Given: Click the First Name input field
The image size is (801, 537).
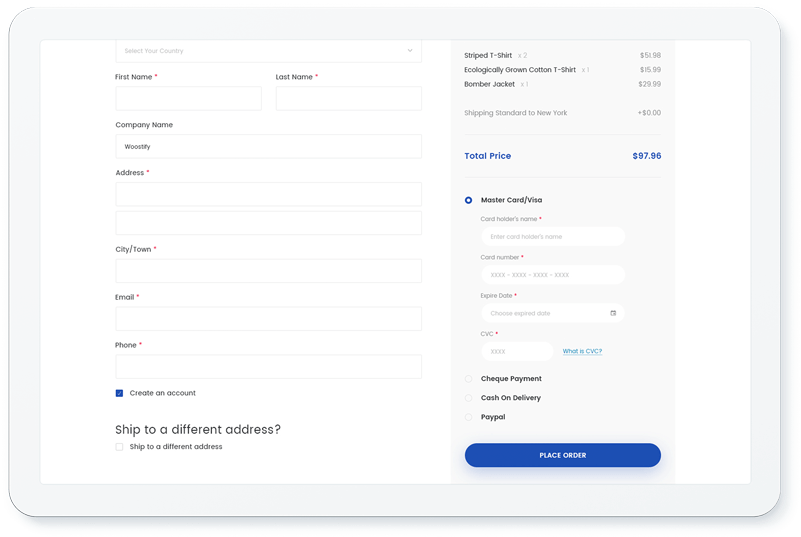Looking at the screenshot, I should (188, 98).
